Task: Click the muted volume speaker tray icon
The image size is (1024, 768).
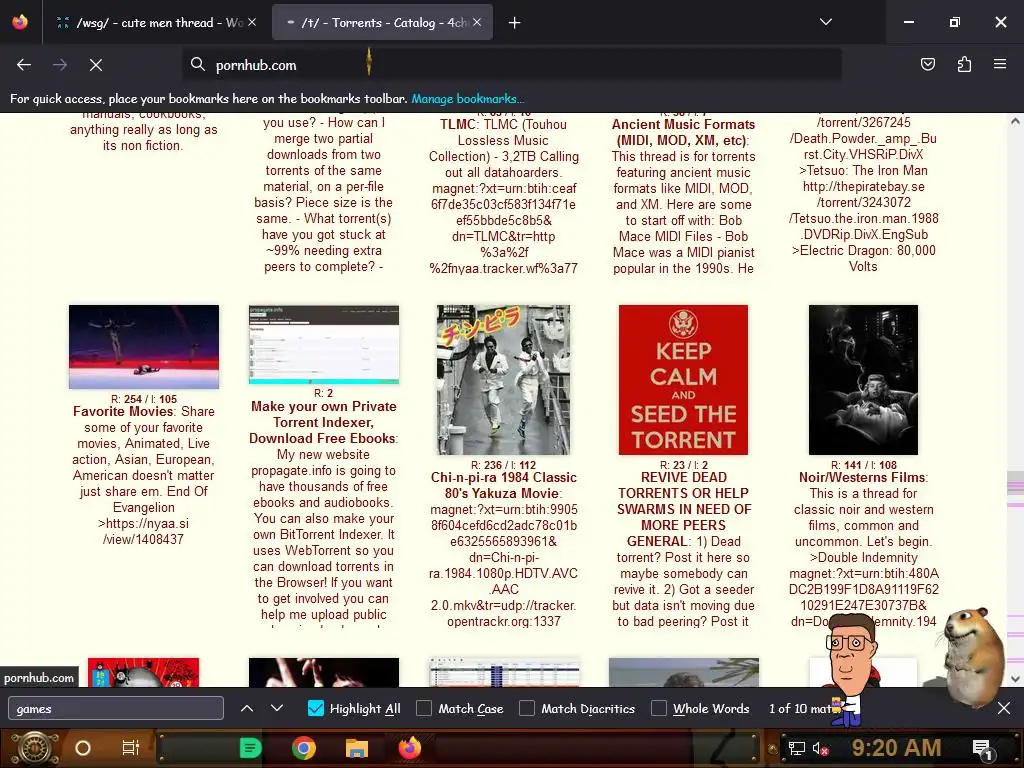Action: pos(821,748)
